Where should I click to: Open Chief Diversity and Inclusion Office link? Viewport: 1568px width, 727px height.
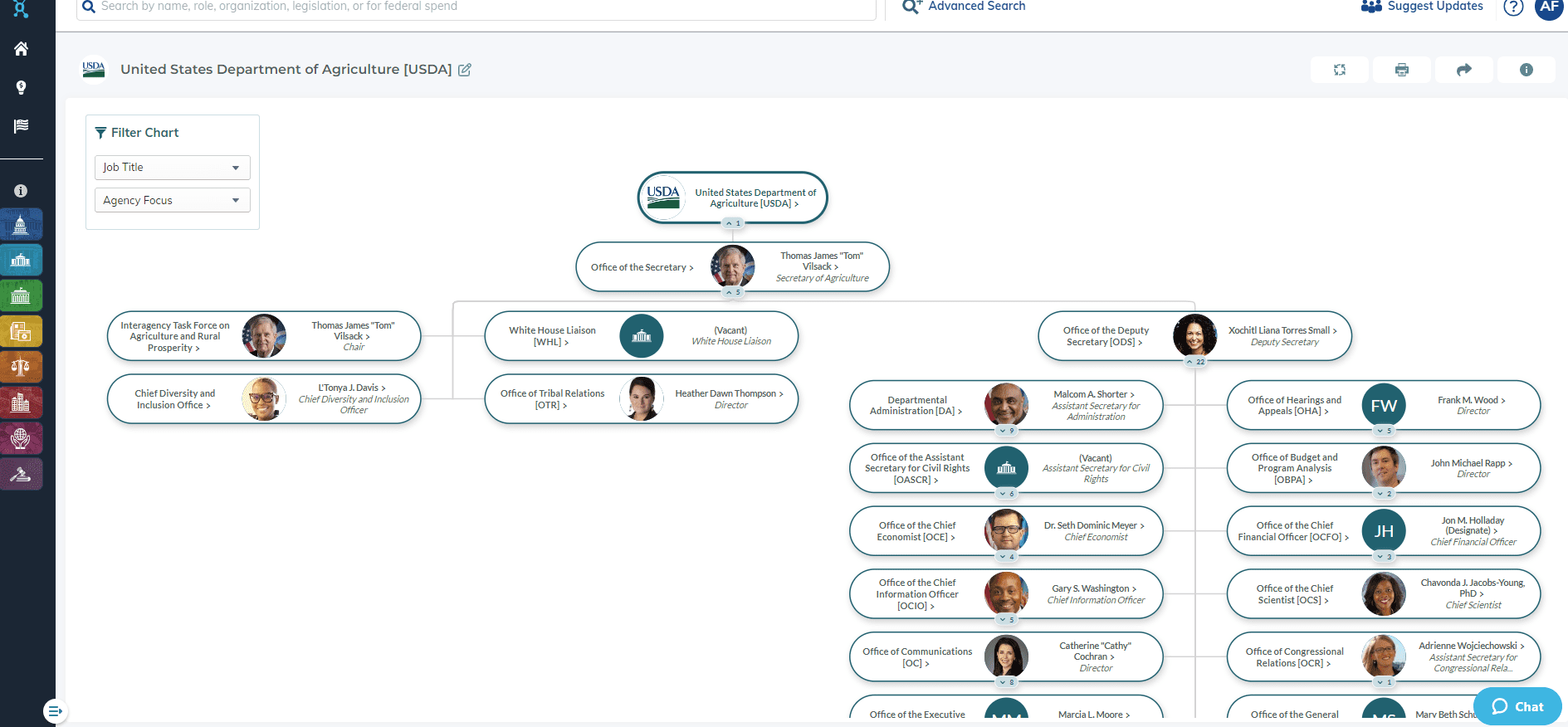pyautogui.click(x=174, y=399)
